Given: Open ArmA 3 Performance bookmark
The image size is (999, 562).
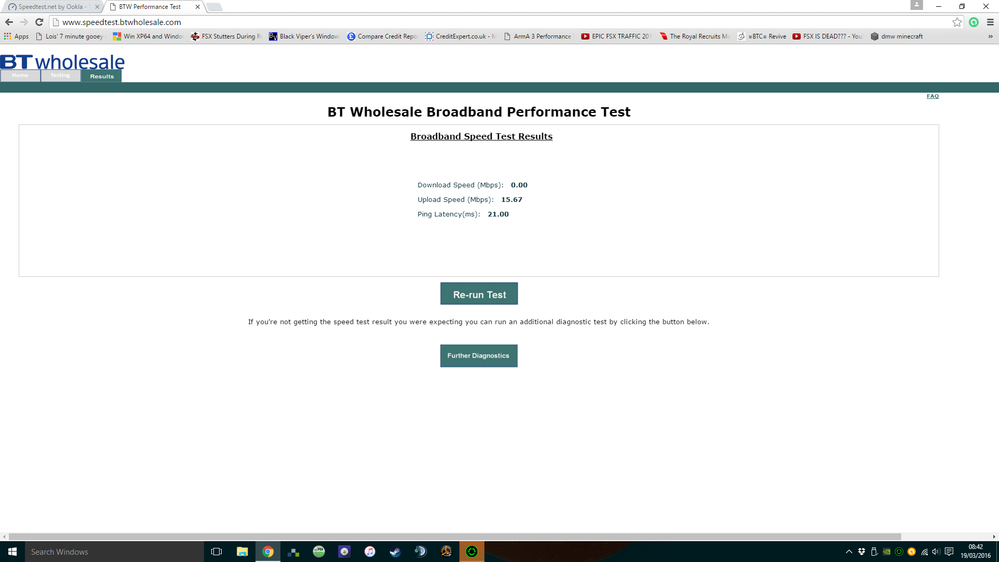Looking at the screenshot, I should (x=538, y=36).
